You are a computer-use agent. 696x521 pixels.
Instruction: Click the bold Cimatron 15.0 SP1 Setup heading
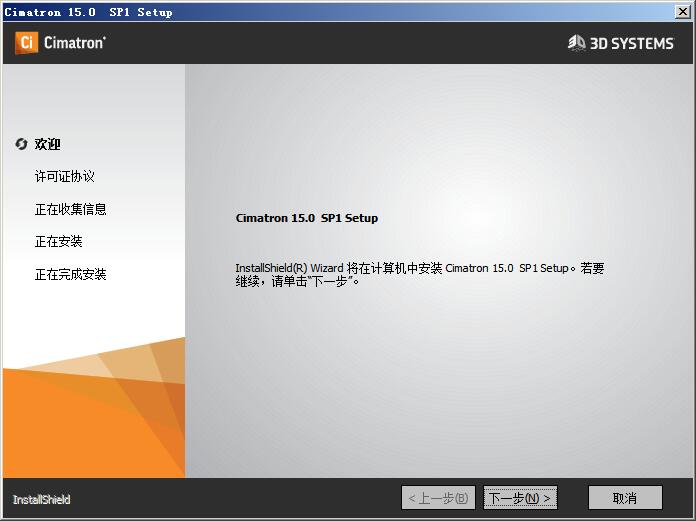307,218
